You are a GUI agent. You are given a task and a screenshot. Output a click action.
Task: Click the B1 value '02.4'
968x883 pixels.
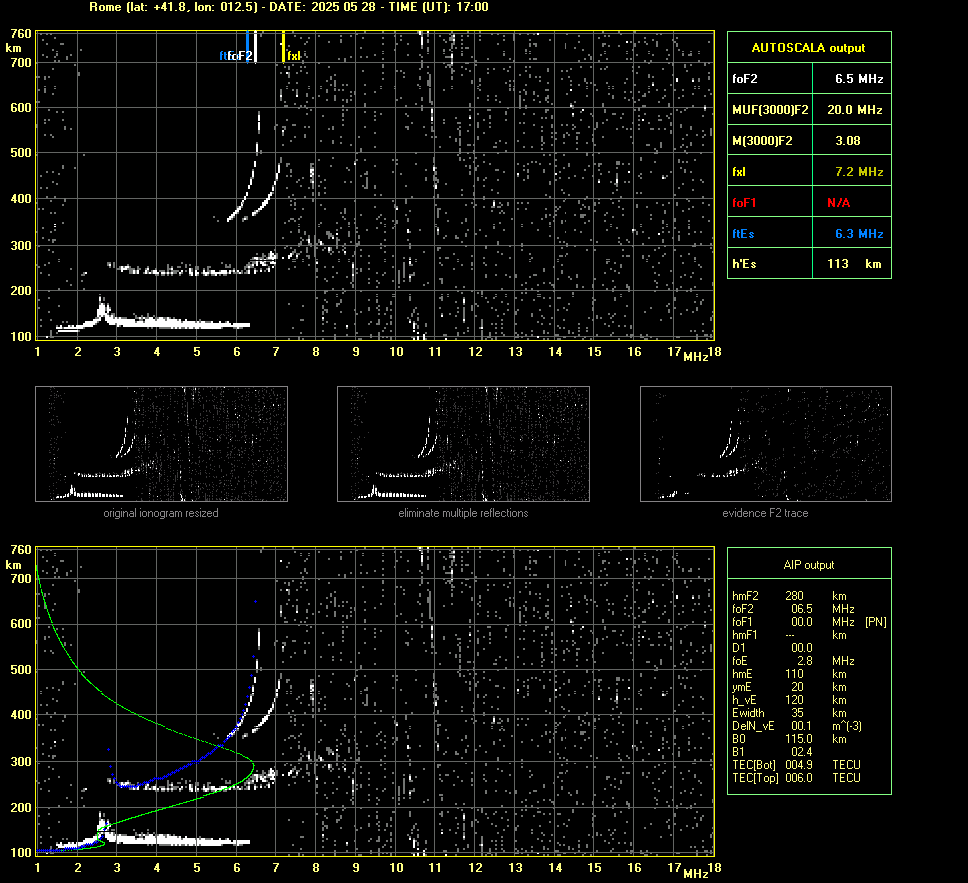coord(801,751)
